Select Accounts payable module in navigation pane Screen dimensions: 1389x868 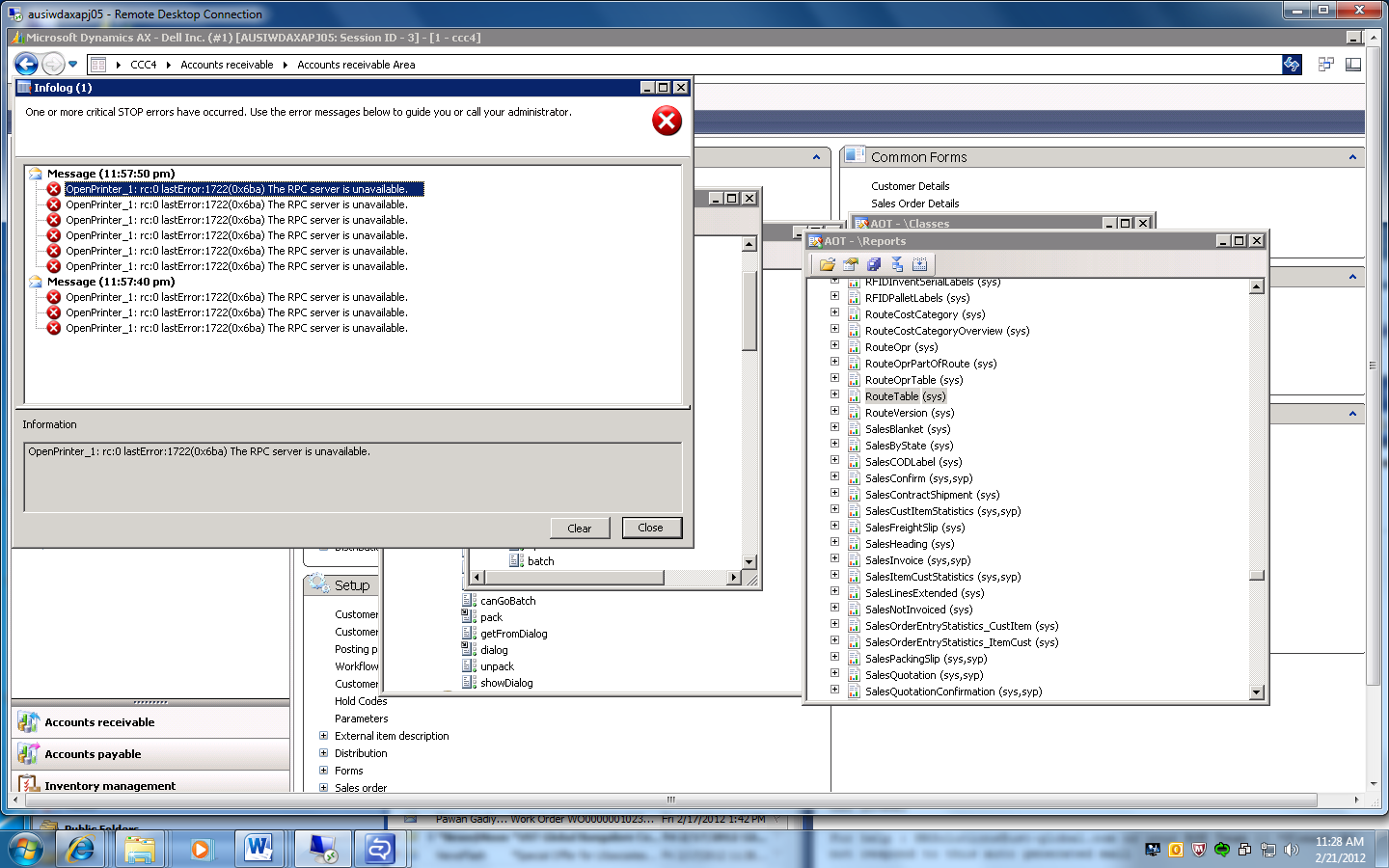pos(150,754)
